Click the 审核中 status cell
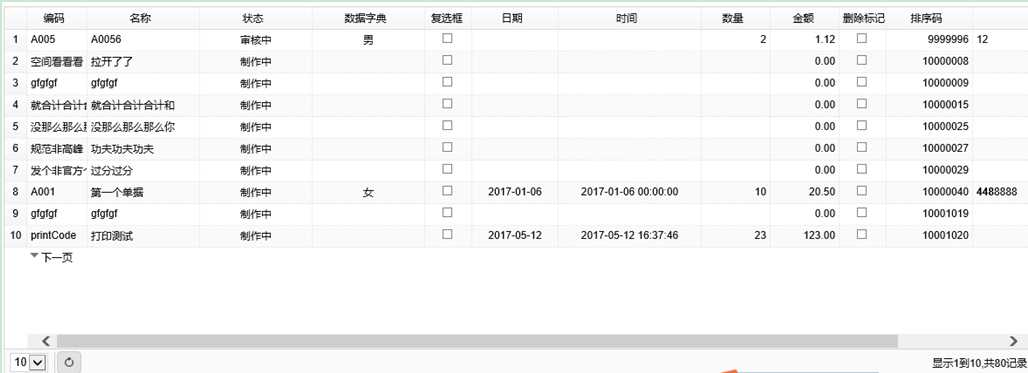The image size is (1028, 373). [256, 40]
